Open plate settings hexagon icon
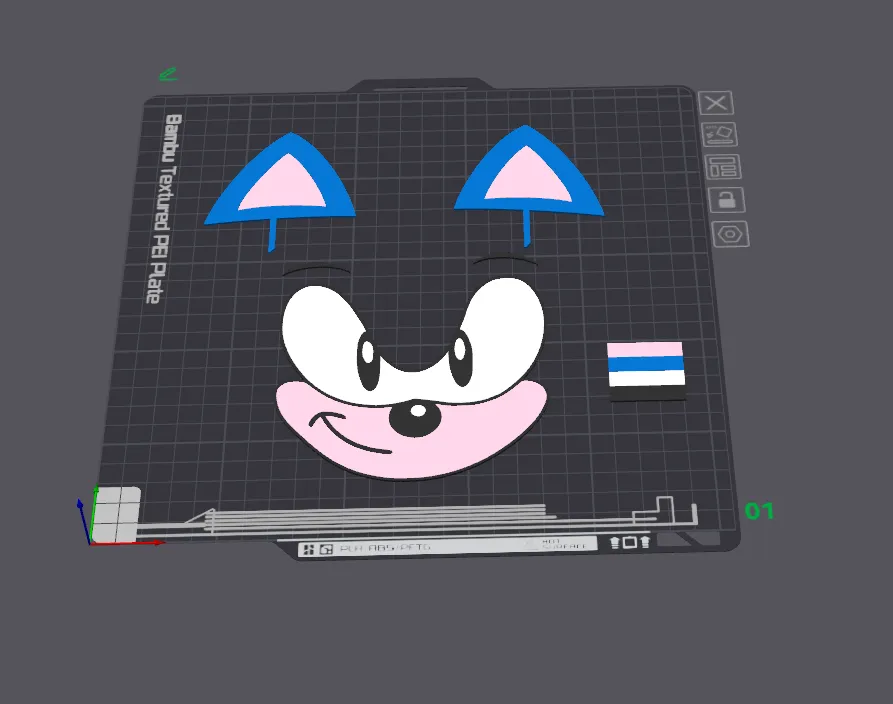893x704 pixels. pos(731,234)
